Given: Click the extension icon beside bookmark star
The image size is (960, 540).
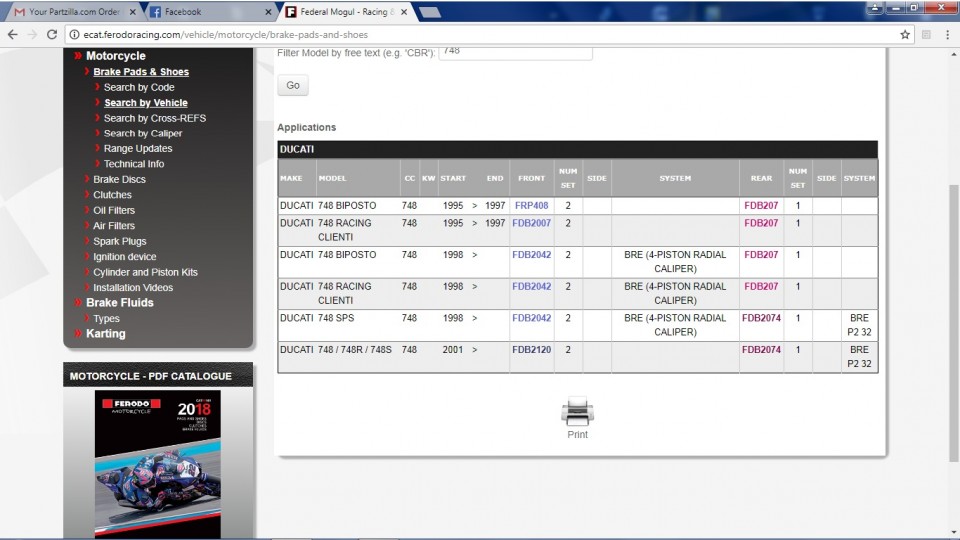Looking at the screenshot, I should (926, 35).
